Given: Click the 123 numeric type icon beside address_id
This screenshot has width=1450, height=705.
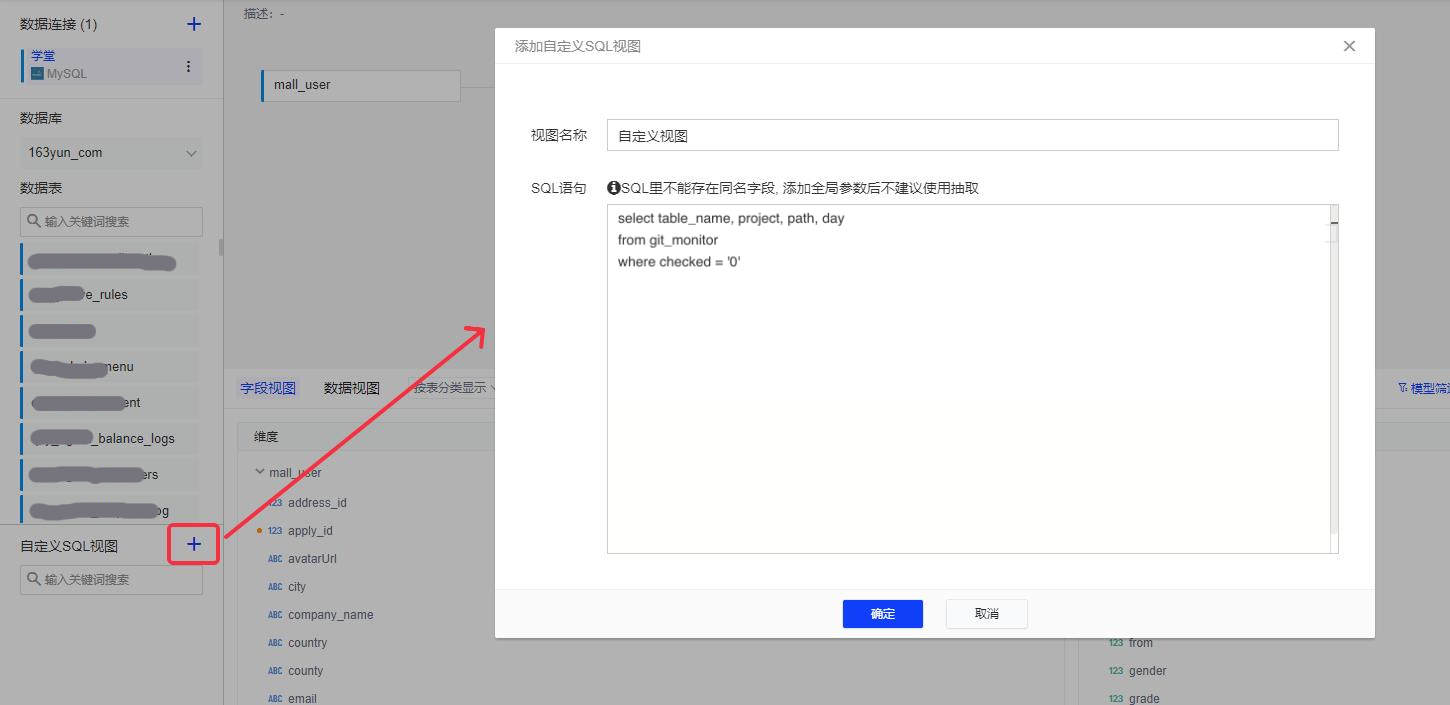Looking at the screenshot, I should pos(274,502).
